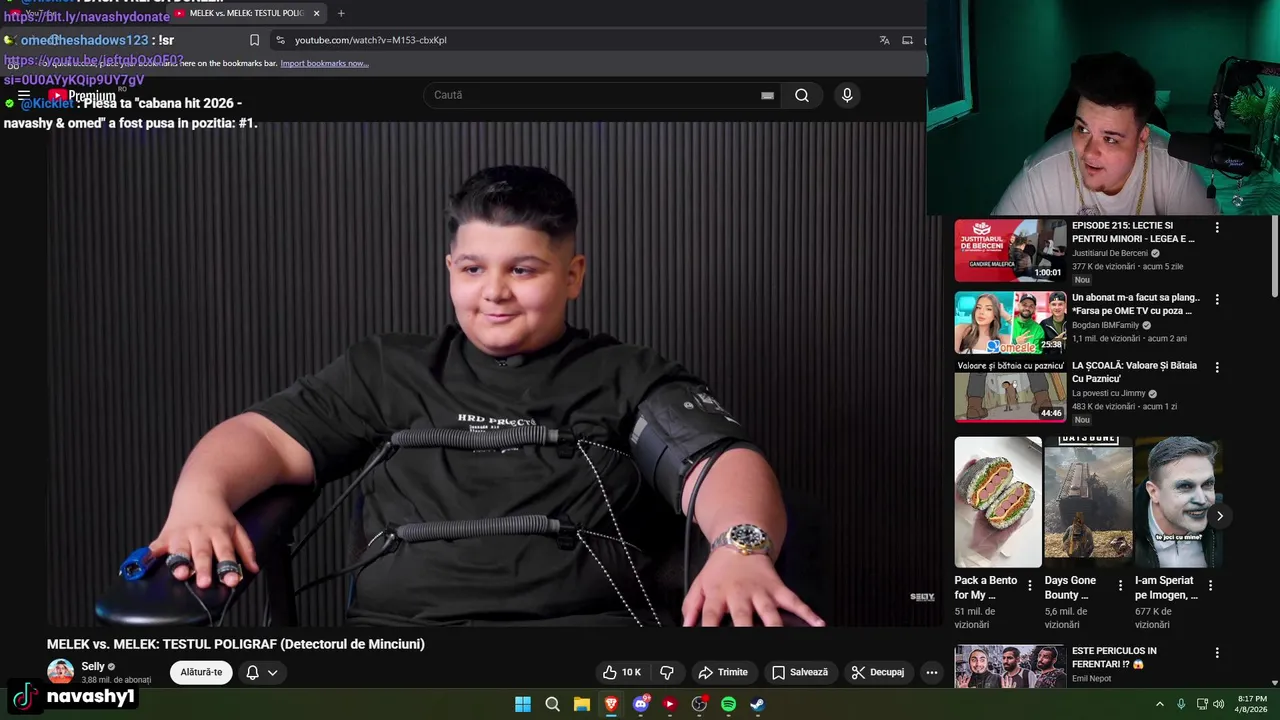Open the Selly channel name link
This screenshot has width=1280, height=720.
coord(93,666)
